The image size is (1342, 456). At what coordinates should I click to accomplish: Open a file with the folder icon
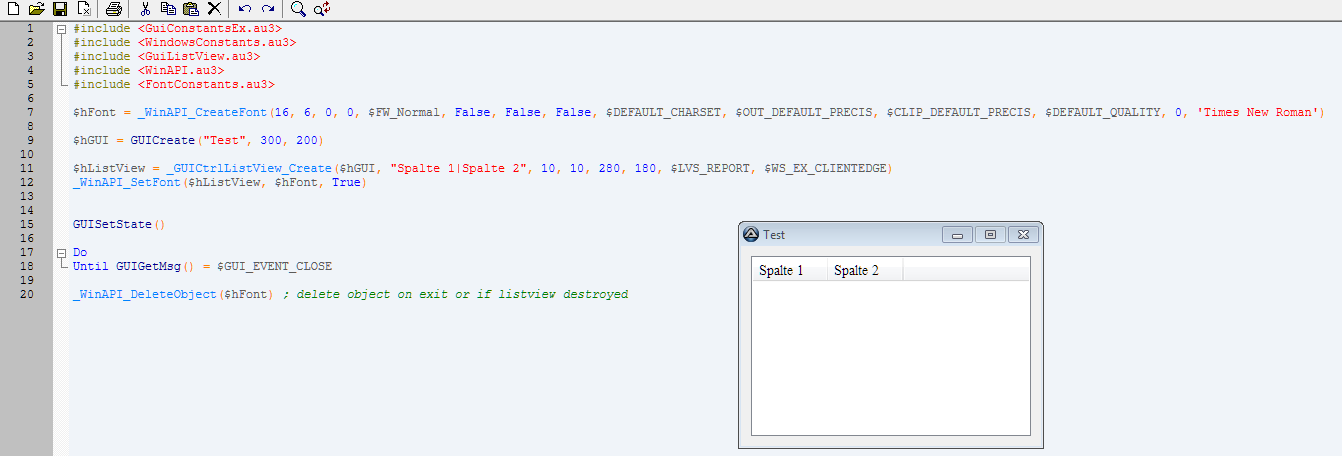[37, 9]
